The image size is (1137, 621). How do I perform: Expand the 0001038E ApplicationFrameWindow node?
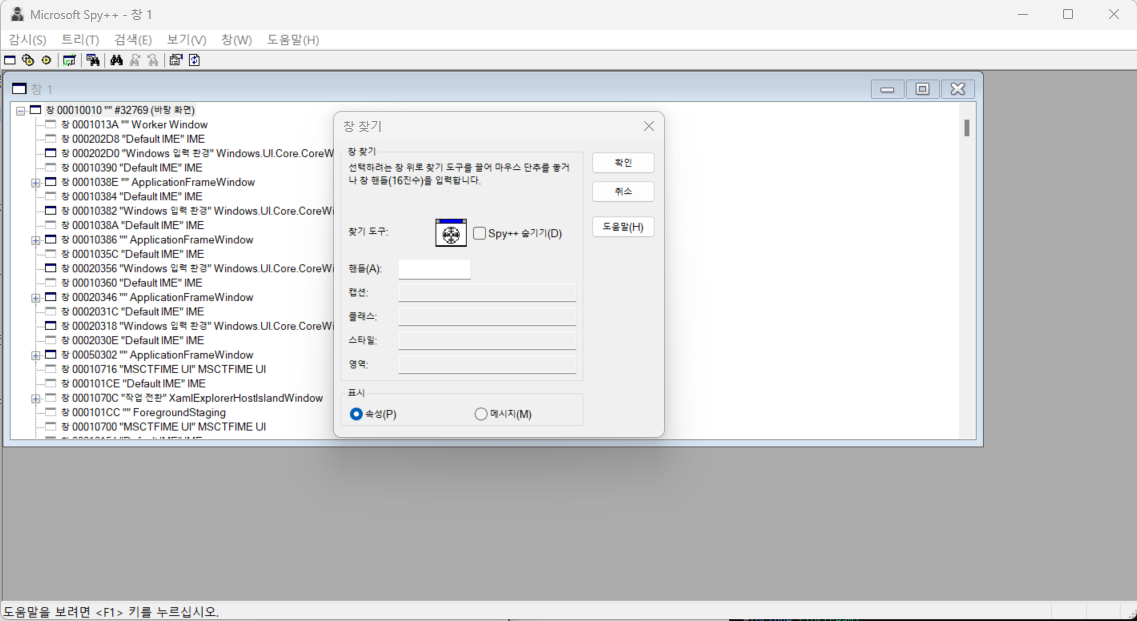pos(36,183)
